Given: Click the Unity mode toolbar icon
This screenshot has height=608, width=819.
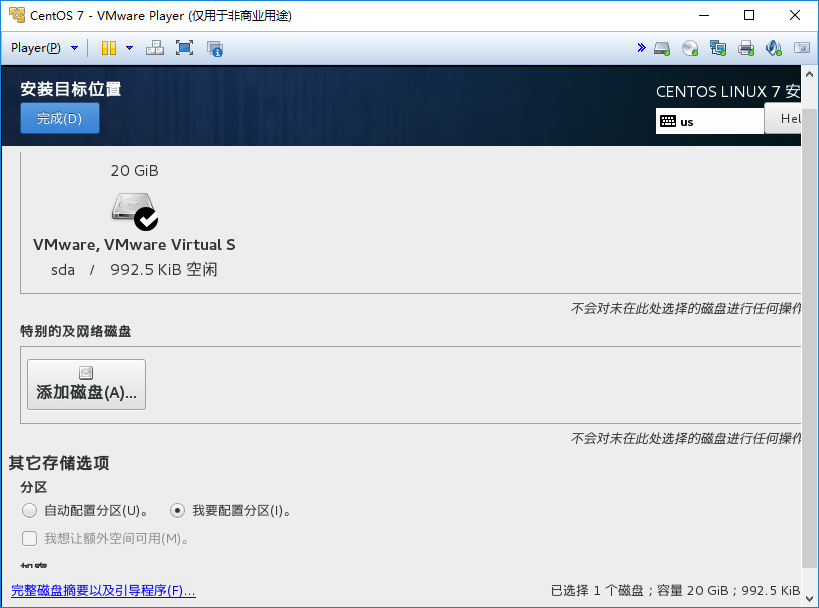Looking at the screenshot, I should [215, 49].
